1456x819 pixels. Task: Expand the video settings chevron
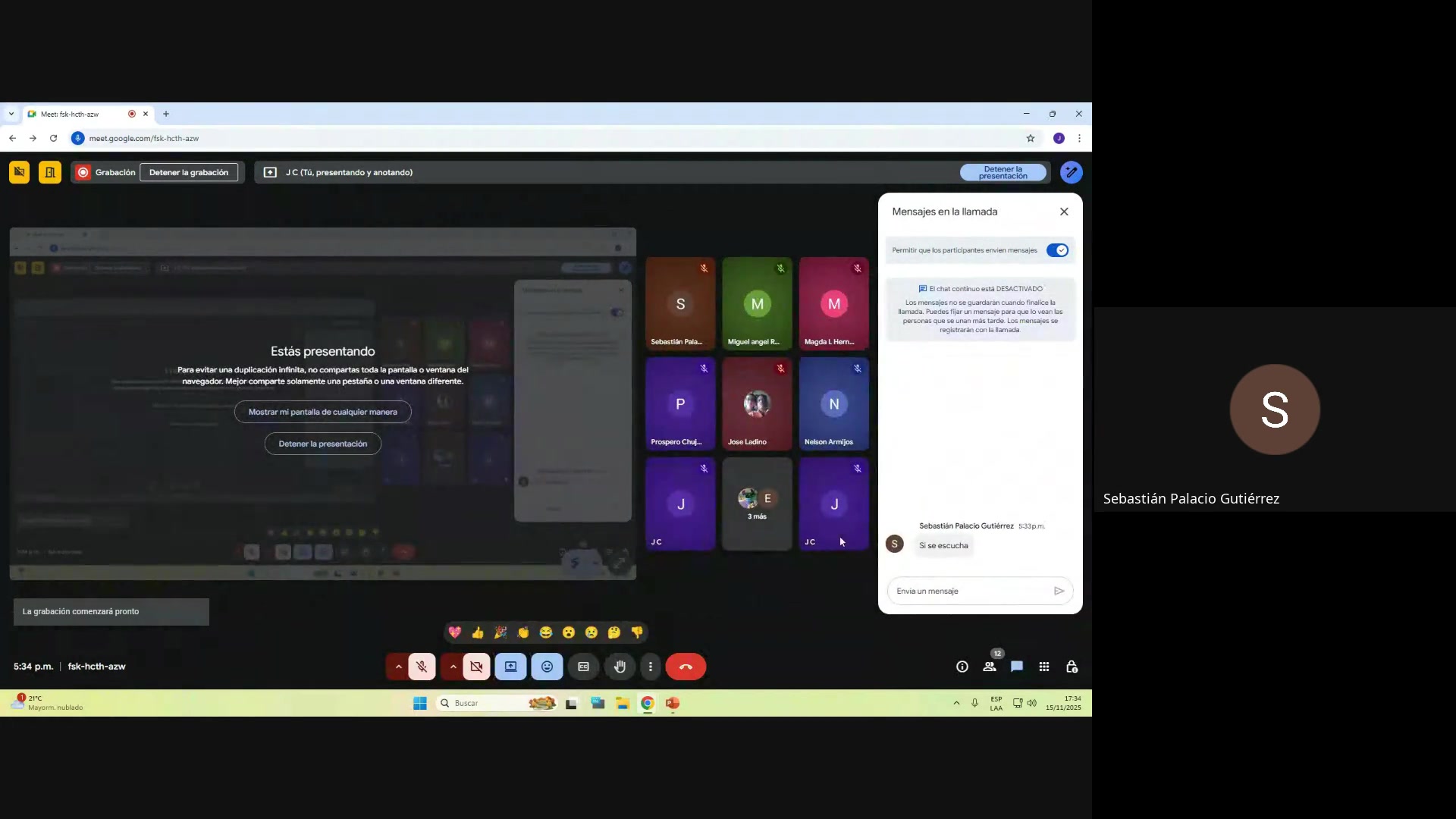click(453, 667)
